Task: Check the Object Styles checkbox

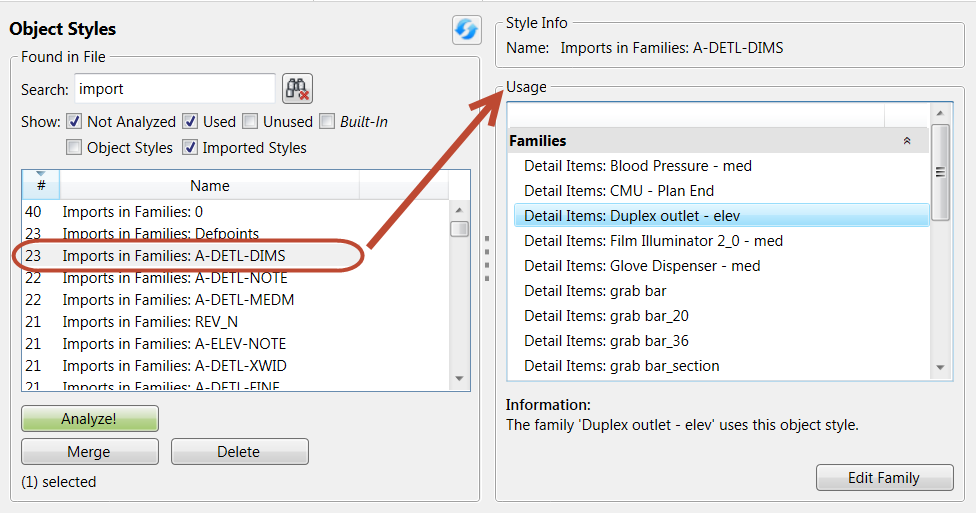Action: coord(73,148)
